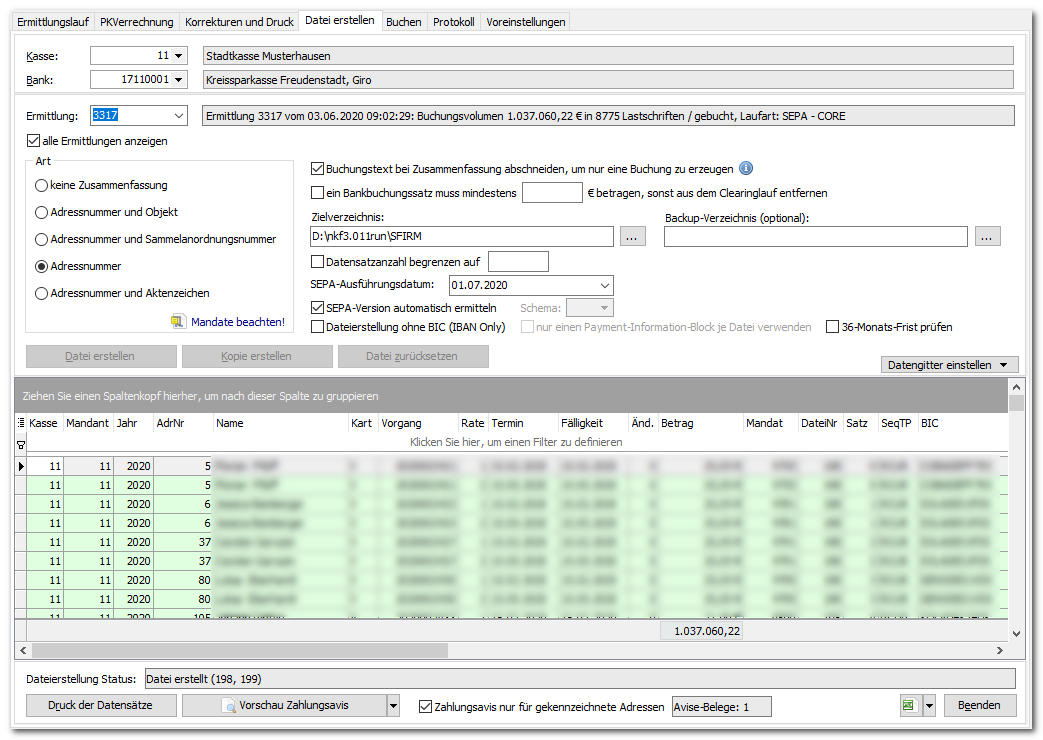1043x740 pixels.
Task: Click the vertical scrollbar's down arrow
Action: tap(1016, 634)
